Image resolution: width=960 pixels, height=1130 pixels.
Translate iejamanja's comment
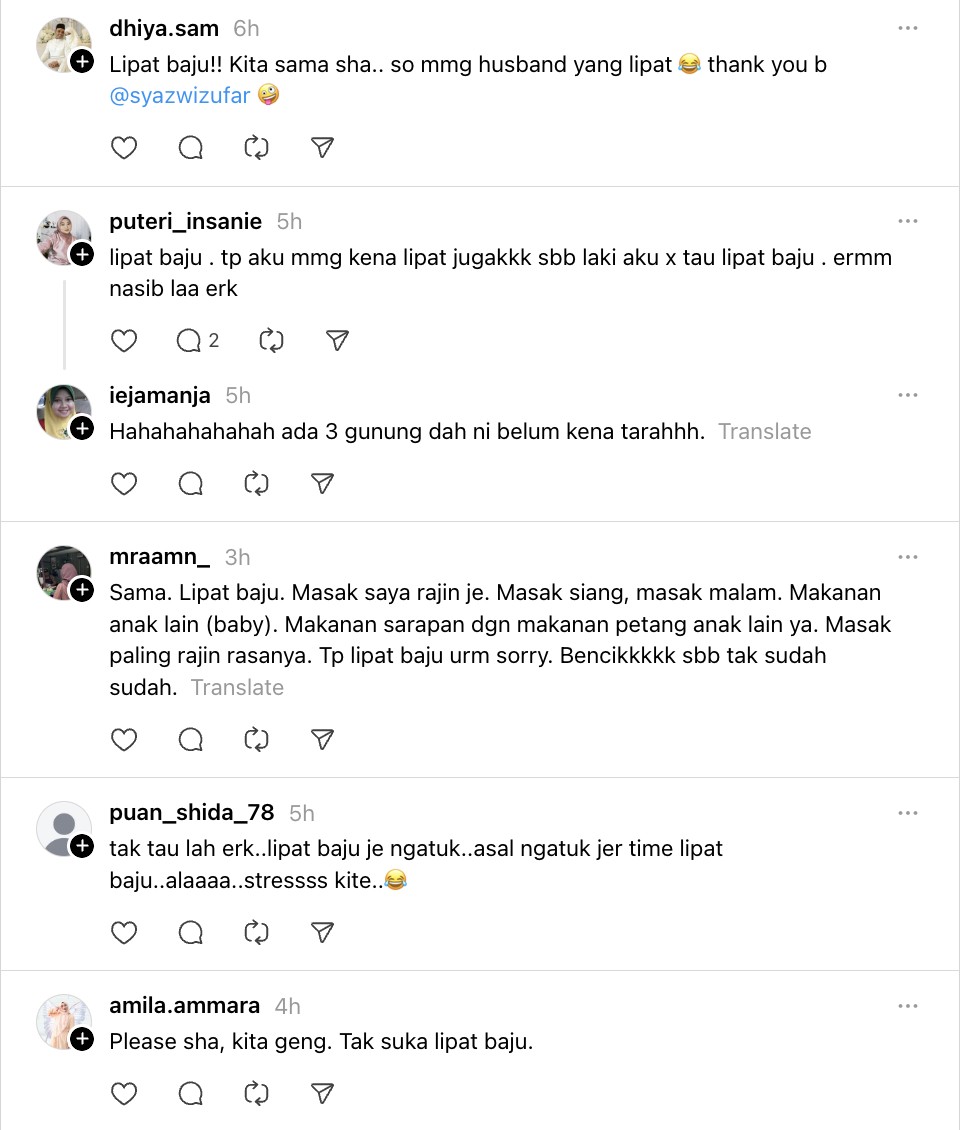tap(764, 432)
